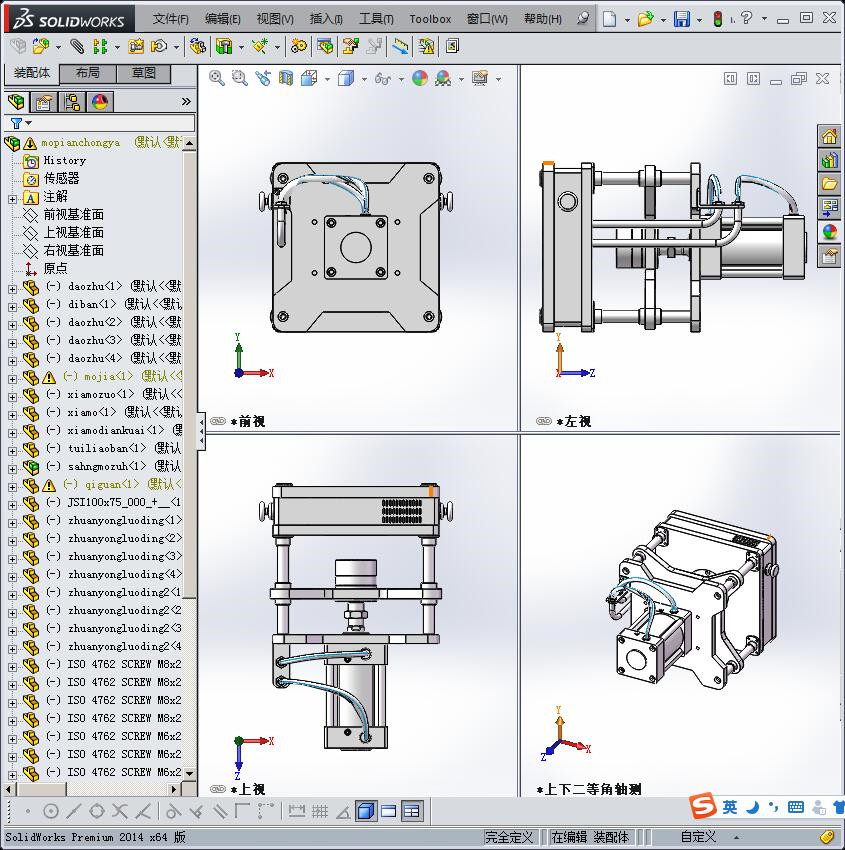Click the 自定义 units status bar entry
Image resolution: width=845 pixels, height=850 pixels.
698,837
